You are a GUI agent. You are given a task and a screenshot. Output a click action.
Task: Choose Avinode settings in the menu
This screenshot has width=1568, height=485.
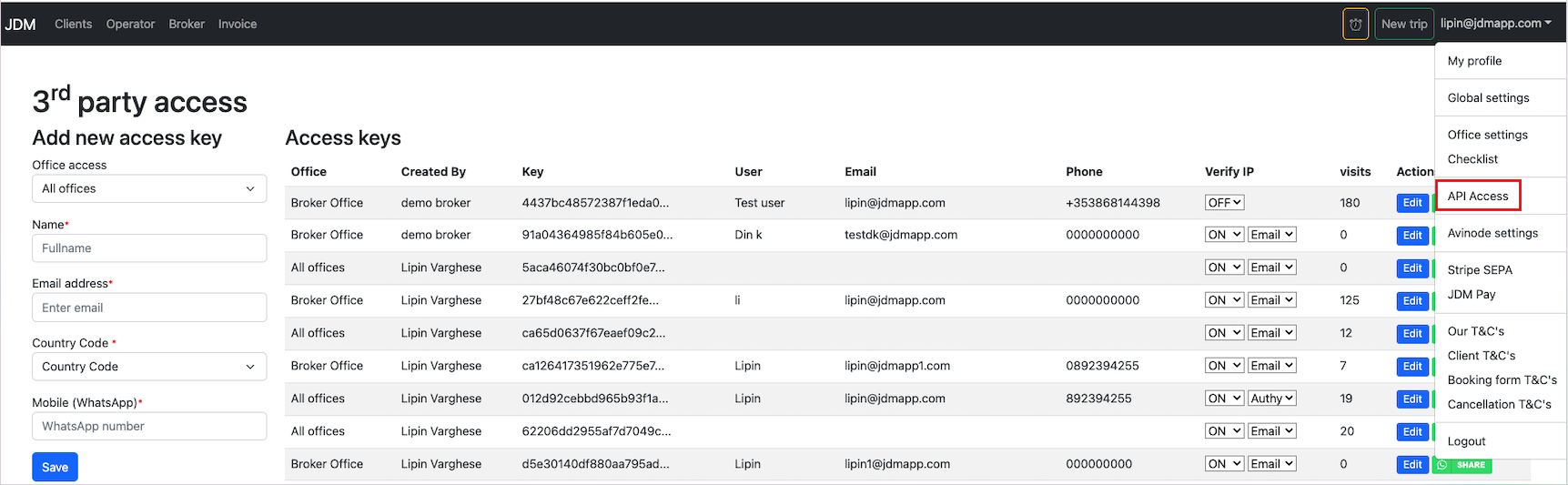tap(1492, 234)
